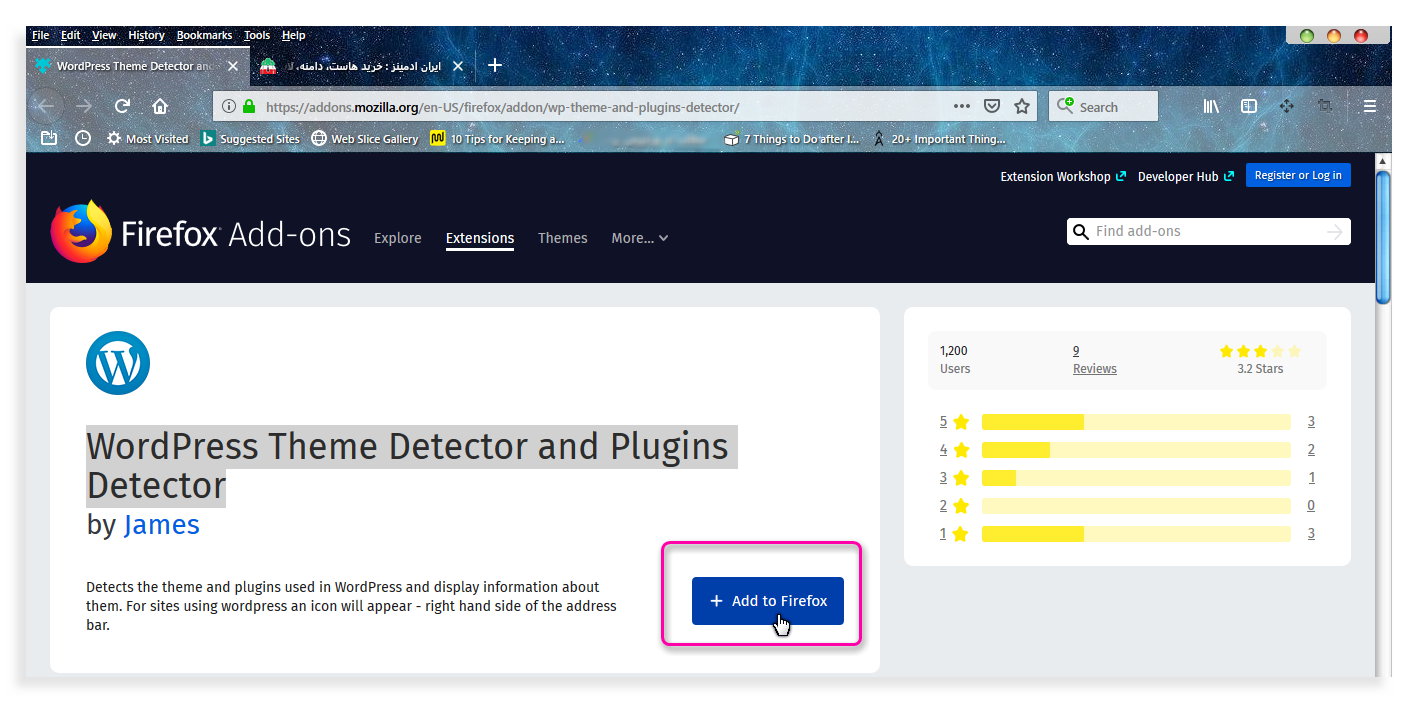Open the bookmarks folder icon on the bookmarks bar

pos(49,139)
